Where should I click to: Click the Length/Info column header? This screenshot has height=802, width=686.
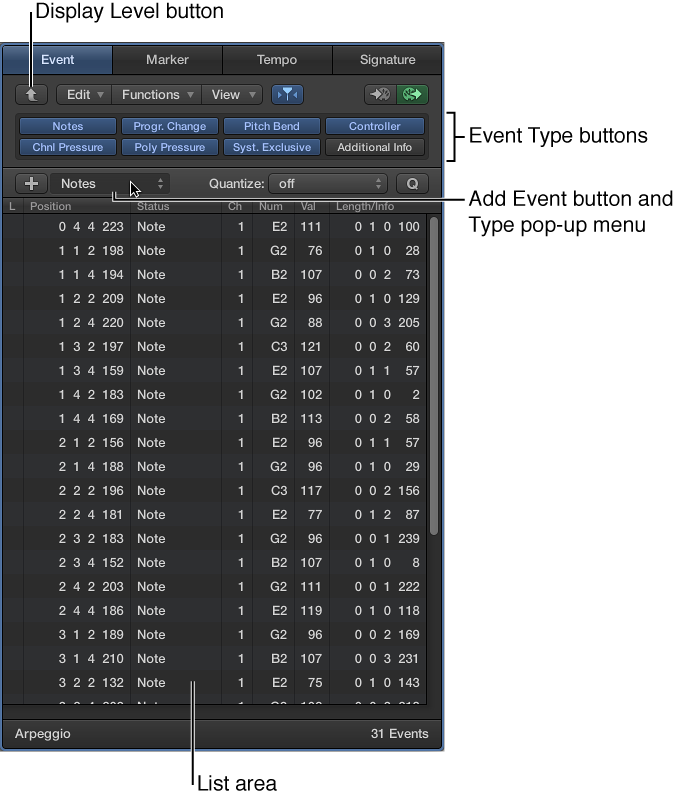point(377,206)
